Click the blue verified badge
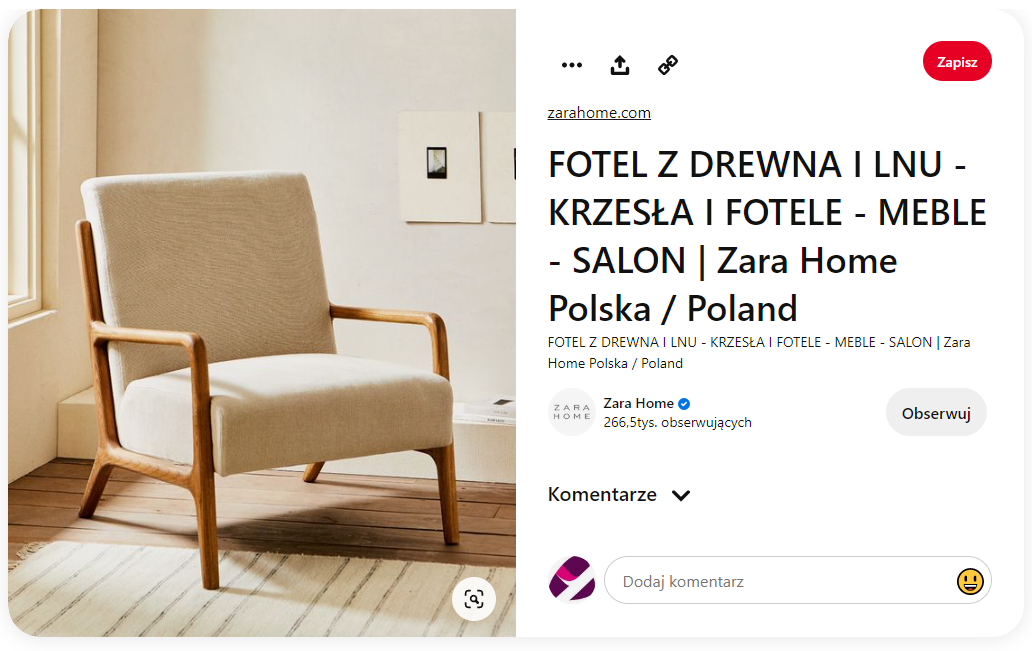 (684, 404)
